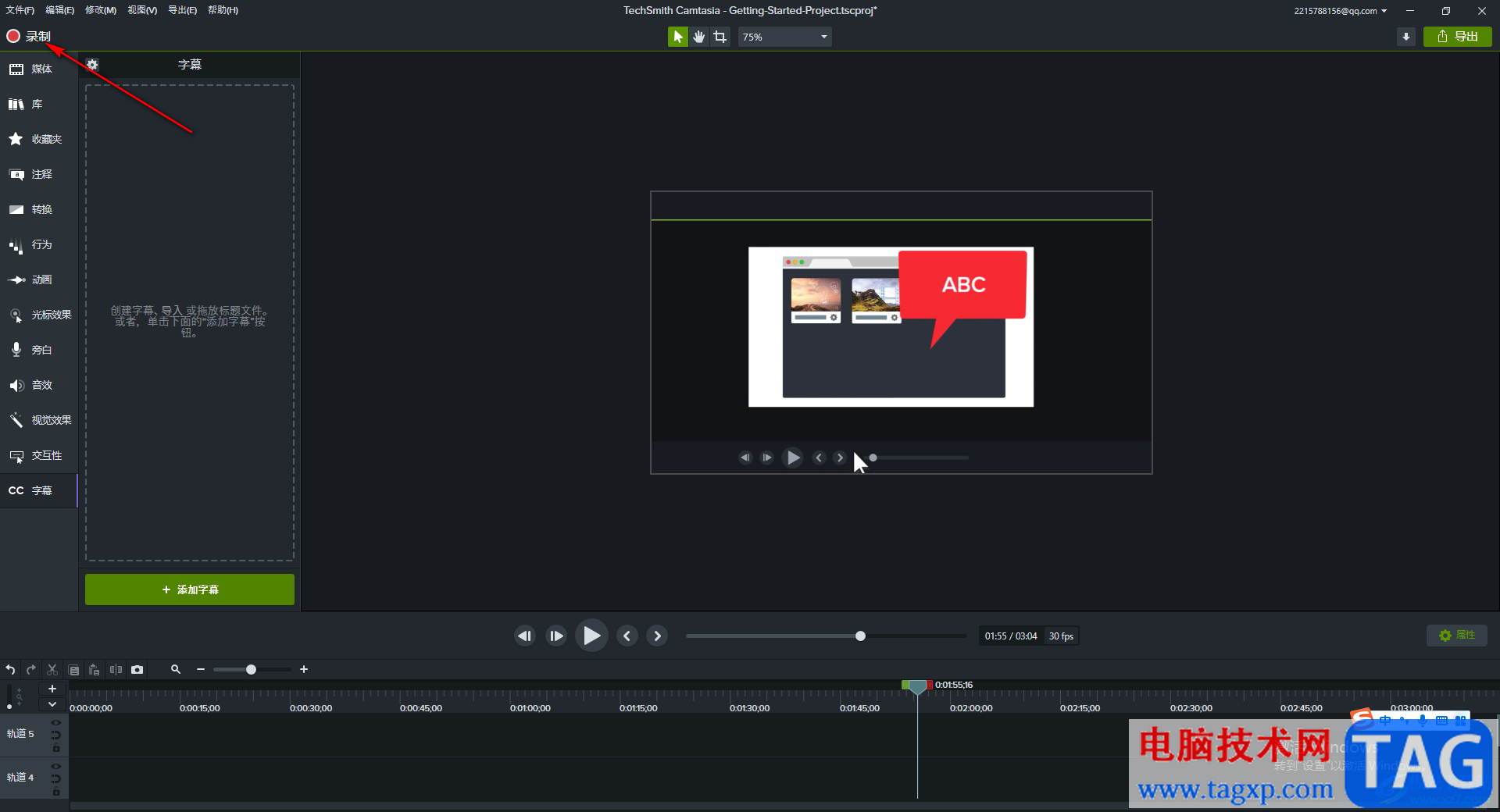
Task: Toggle visibility eye of 轨道 5
Action: (x=56, y=723)
